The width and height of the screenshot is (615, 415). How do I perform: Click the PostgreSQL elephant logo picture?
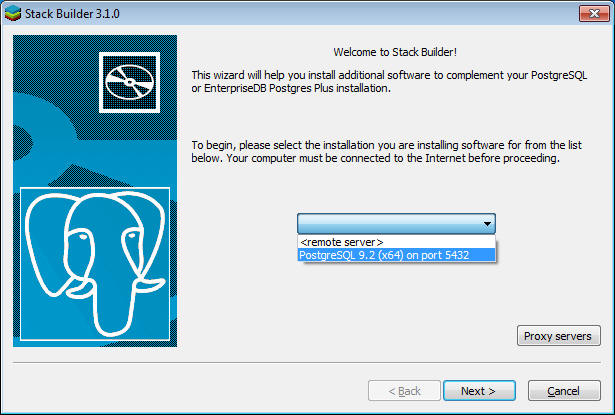95,264
